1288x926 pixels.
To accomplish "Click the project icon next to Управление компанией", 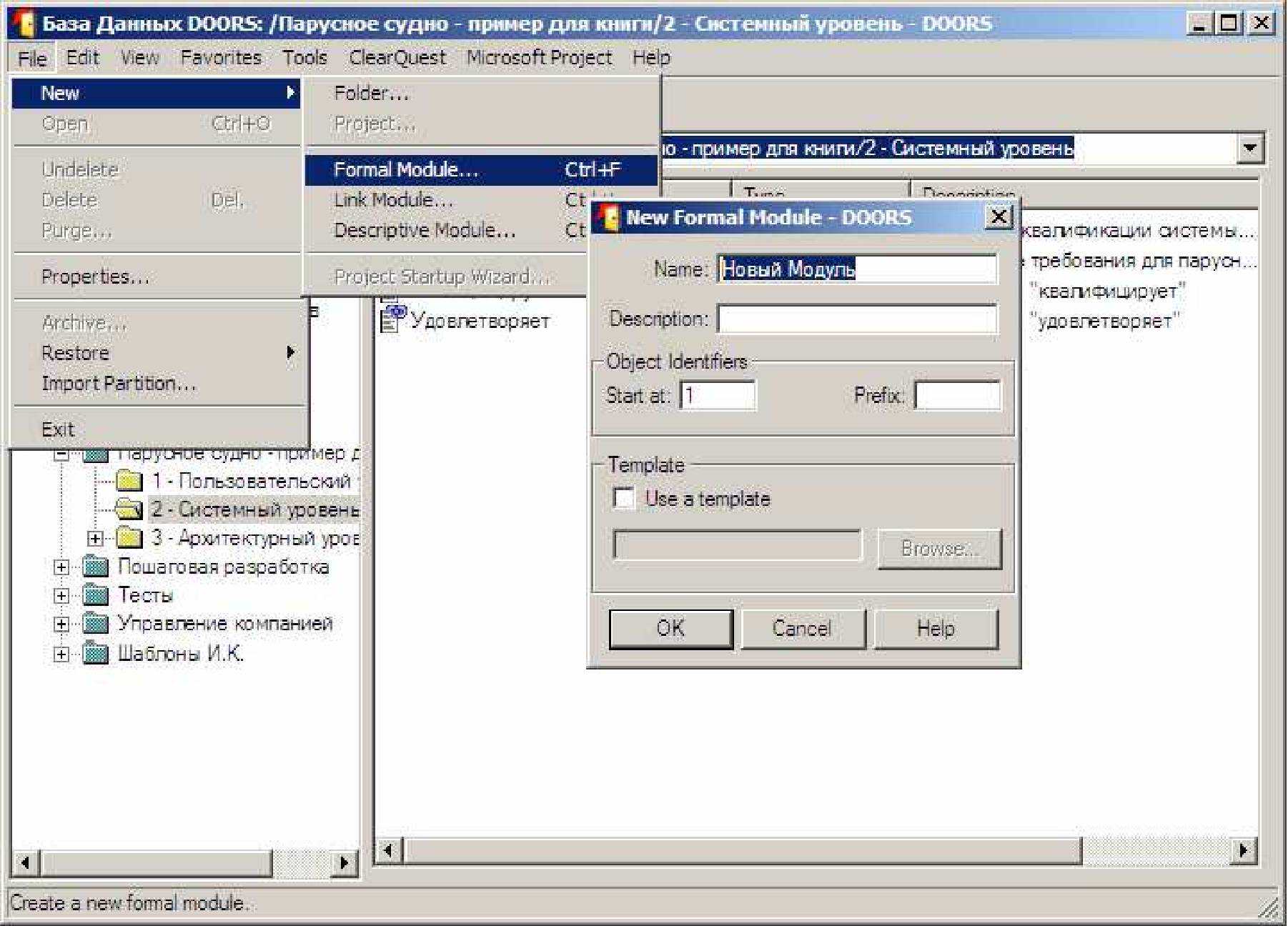I will coord(95,623).
